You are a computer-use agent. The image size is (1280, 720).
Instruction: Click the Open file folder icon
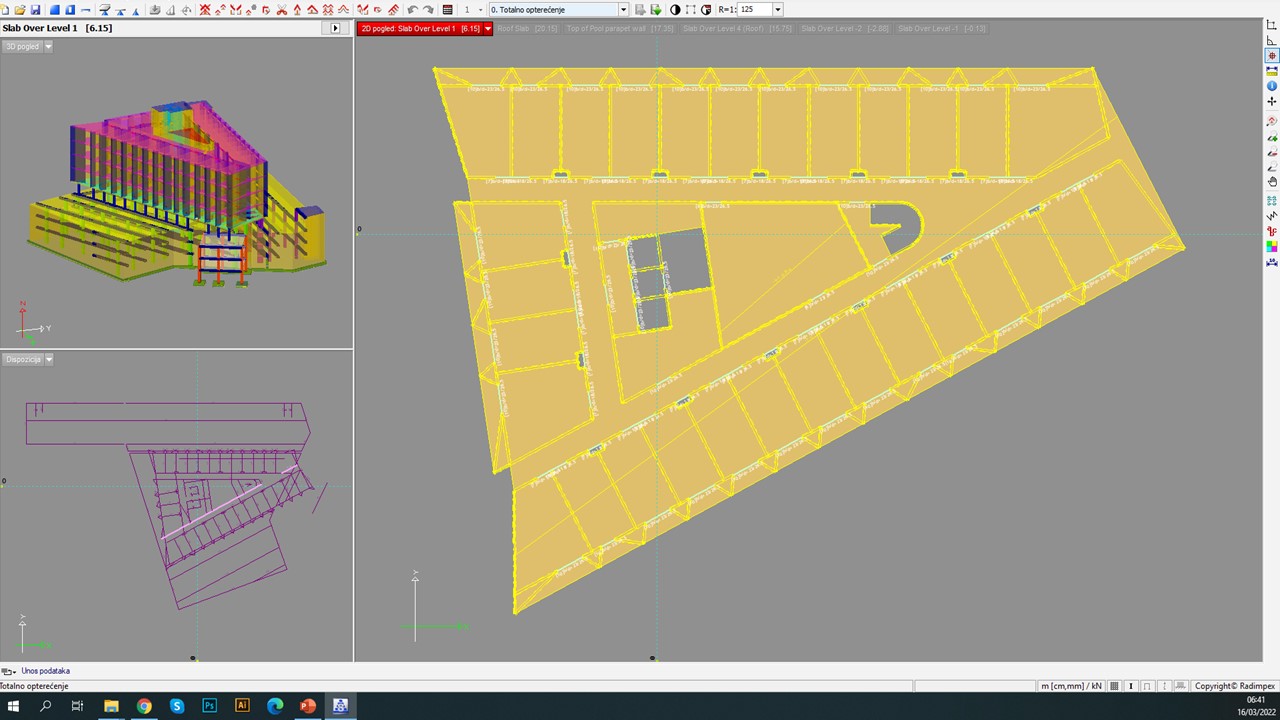pos(20,9)
